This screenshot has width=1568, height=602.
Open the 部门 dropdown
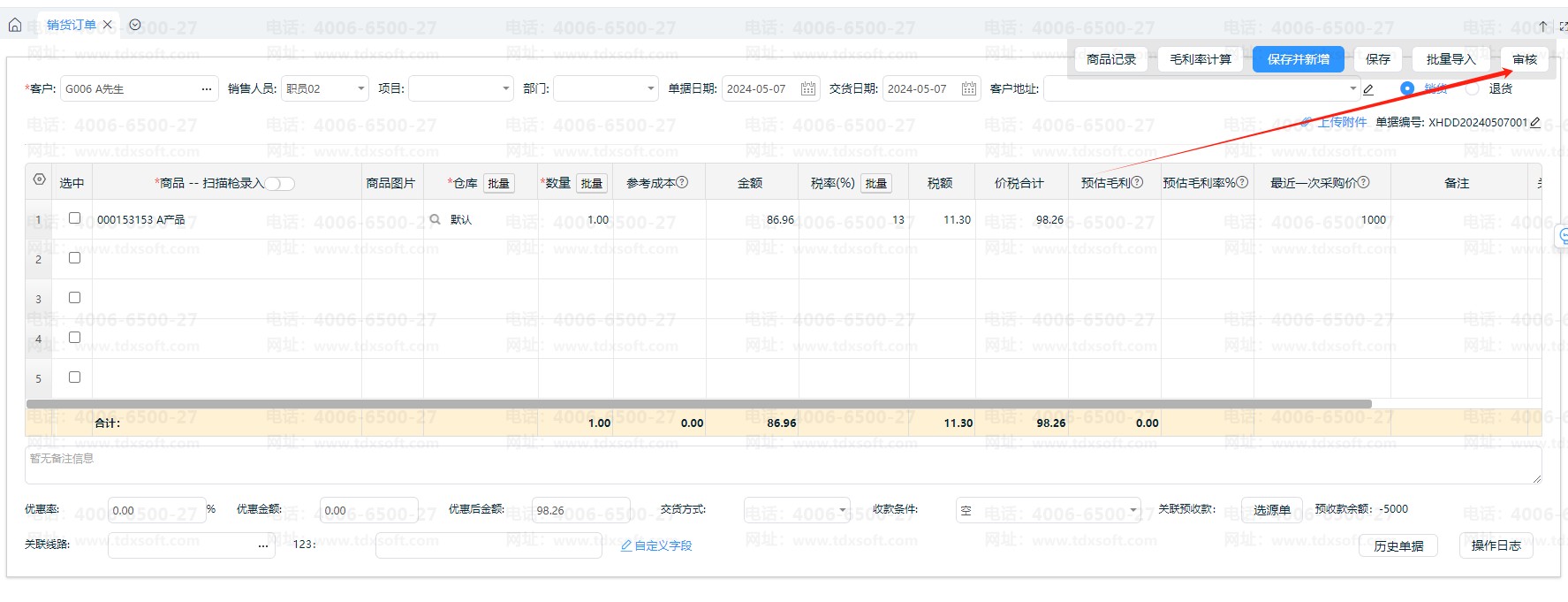(x=651, y=88)
